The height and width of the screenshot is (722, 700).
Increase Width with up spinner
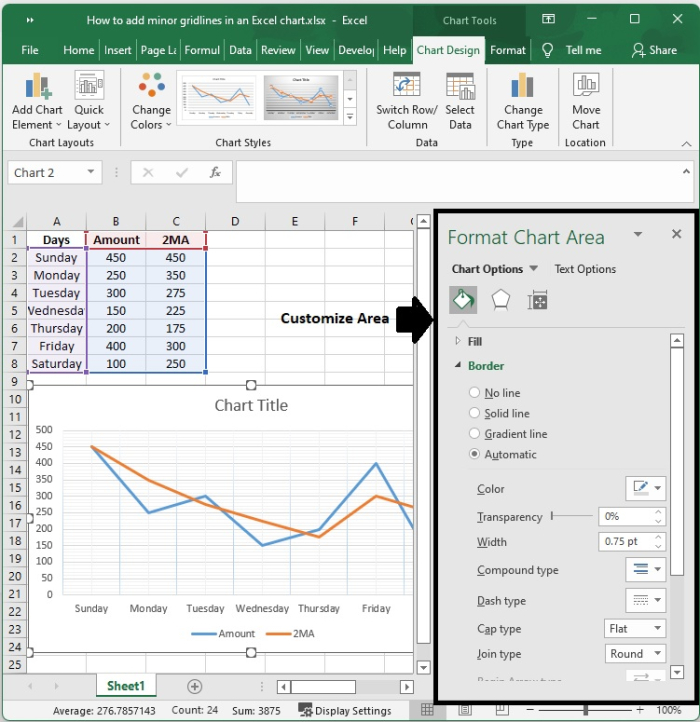coord(659,537)
